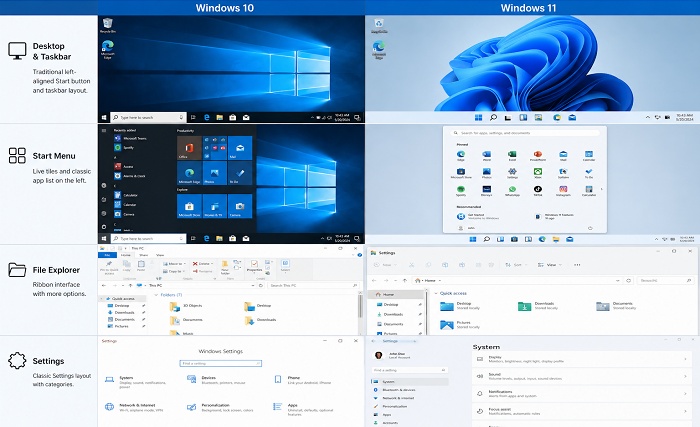
Task: Open the Copy to dropdown in Windows 10 ribbon
Action: [x=173, y=271]
